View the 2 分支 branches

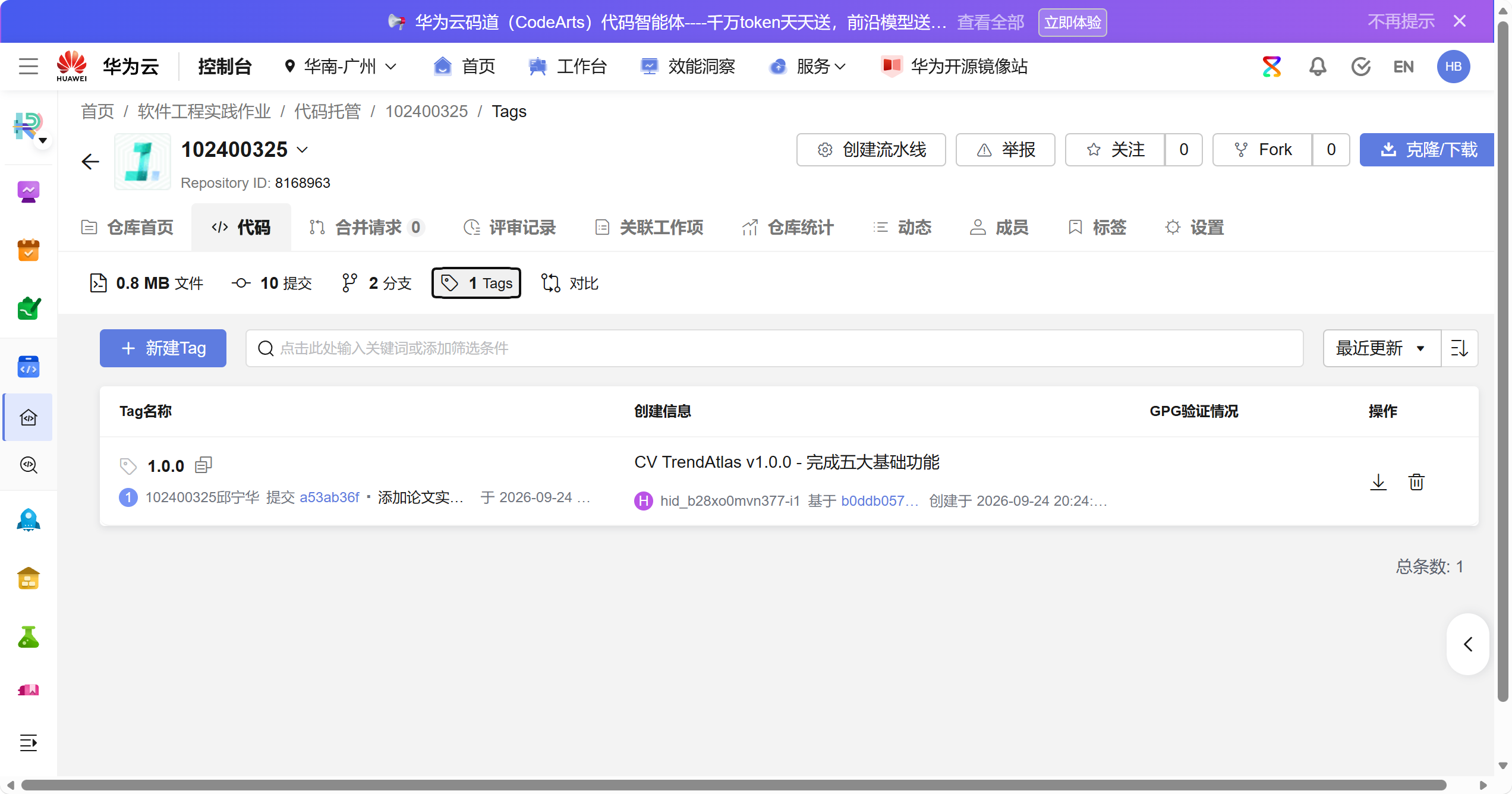(x=377, y=283)
